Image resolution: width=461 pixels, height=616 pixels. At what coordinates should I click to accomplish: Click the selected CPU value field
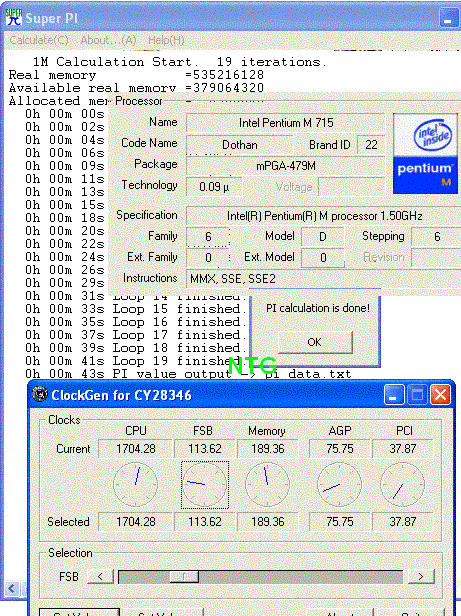click(x=136, y=522)
